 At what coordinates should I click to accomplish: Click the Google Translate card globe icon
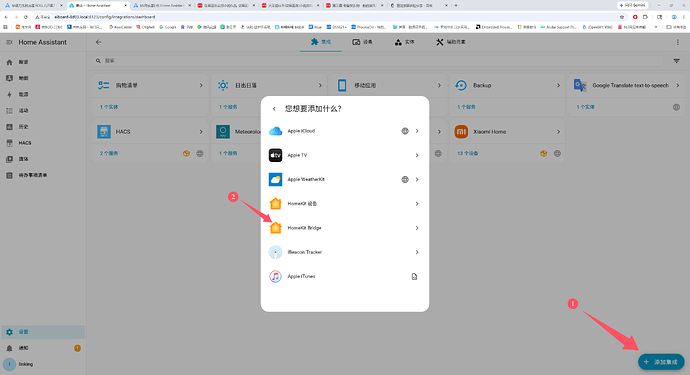tap(676, 107)
